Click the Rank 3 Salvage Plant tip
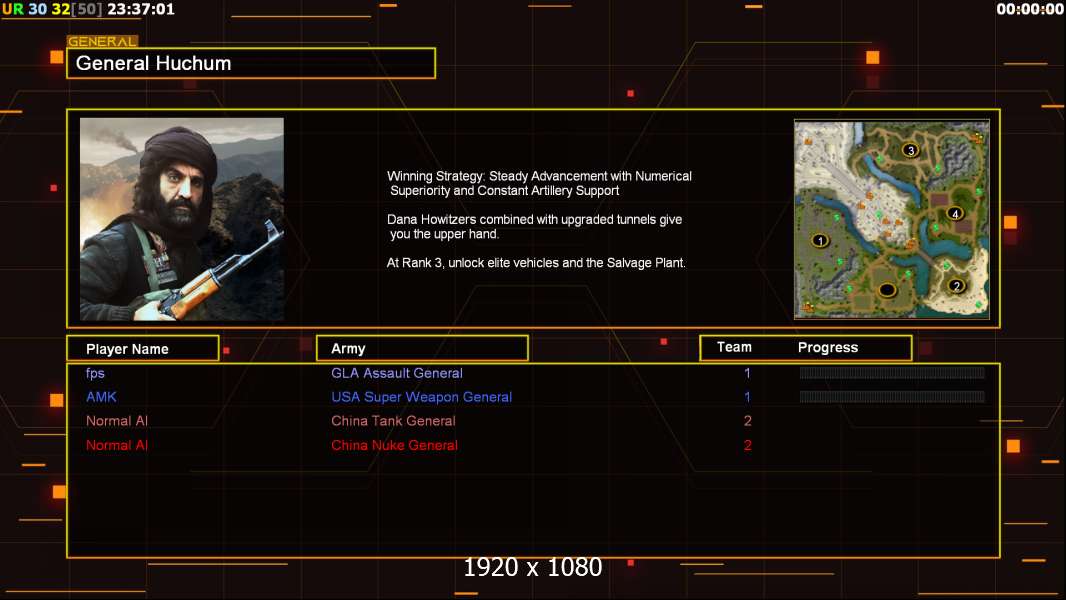Viewport: 1066px width, 600px height. [x=536, y=262]
